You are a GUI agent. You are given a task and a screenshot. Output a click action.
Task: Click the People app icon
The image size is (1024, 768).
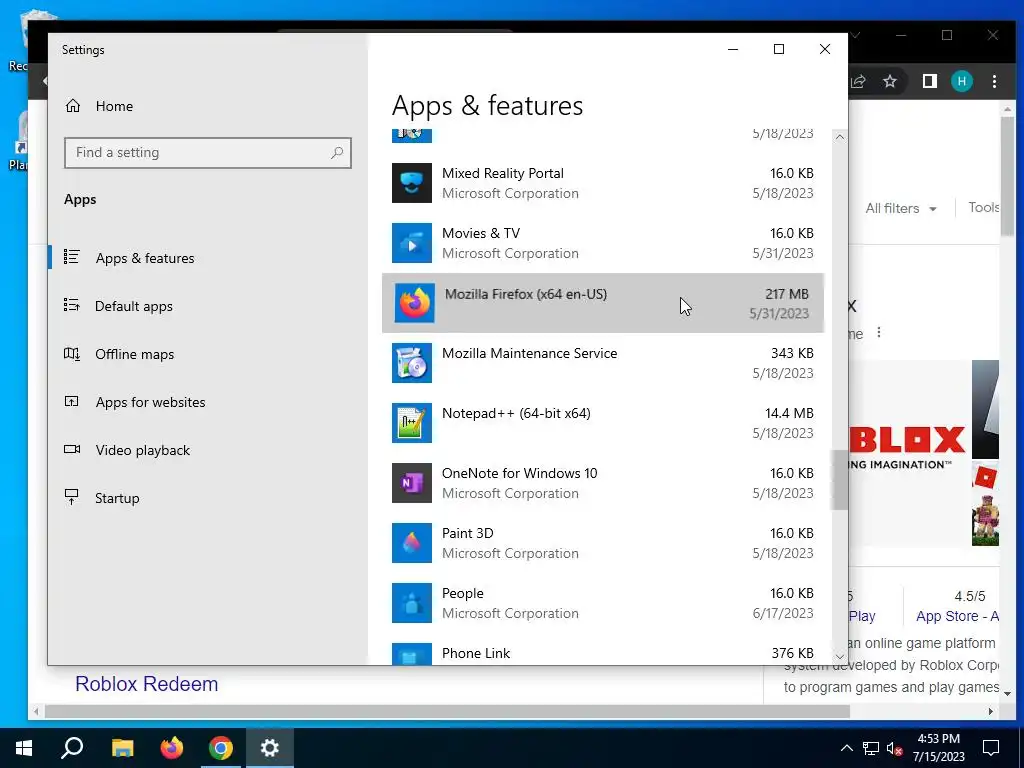pos(411,603)
